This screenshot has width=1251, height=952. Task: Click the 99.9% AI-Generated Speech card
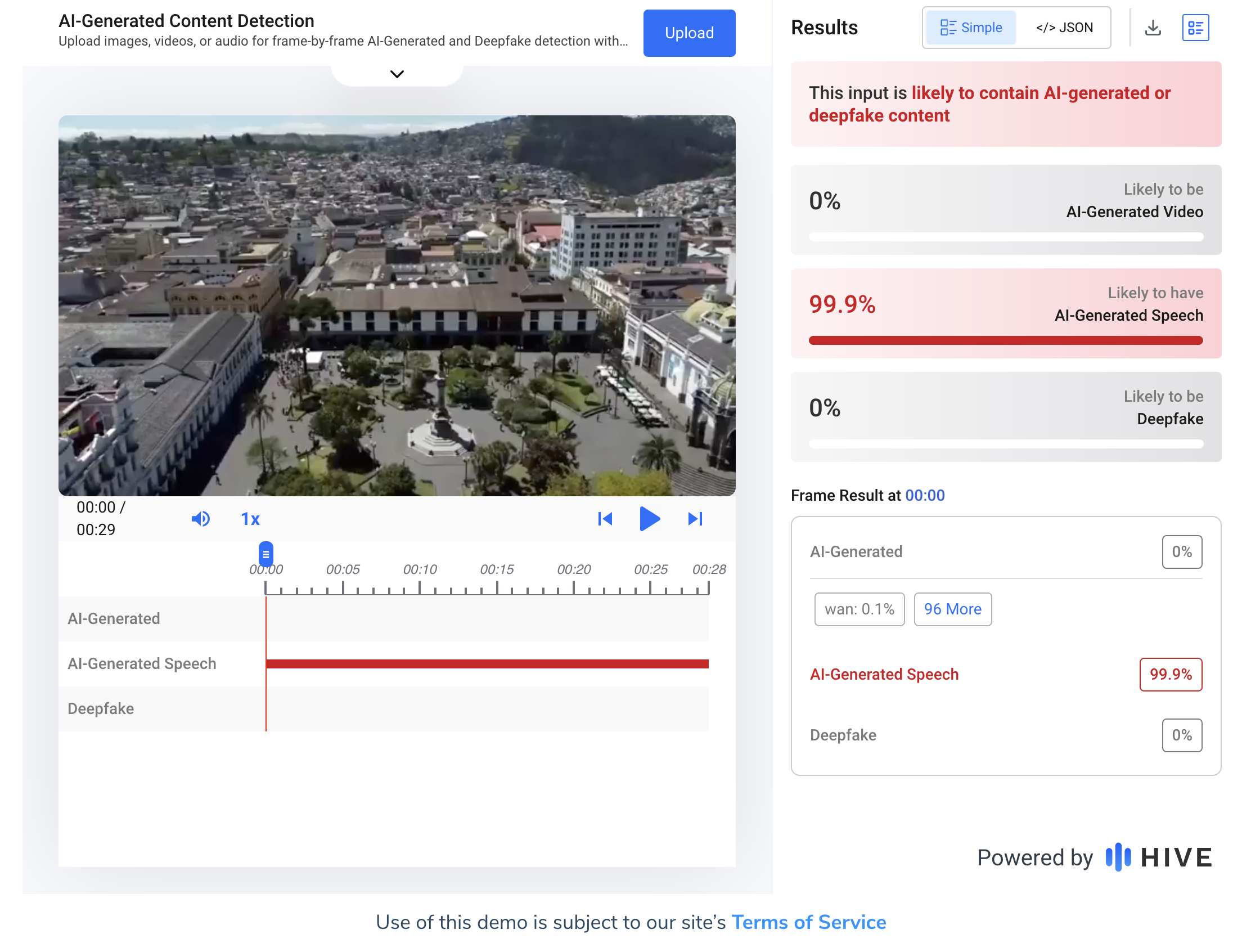(1005, 313)
